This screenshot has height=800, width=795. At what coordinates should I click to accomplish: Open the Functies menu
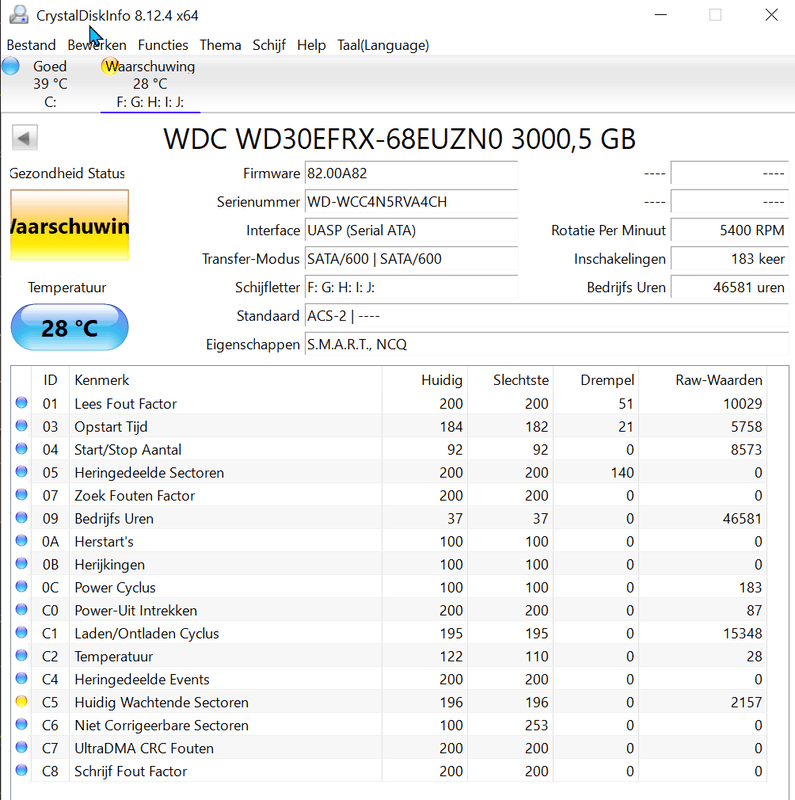click(163, 45)
